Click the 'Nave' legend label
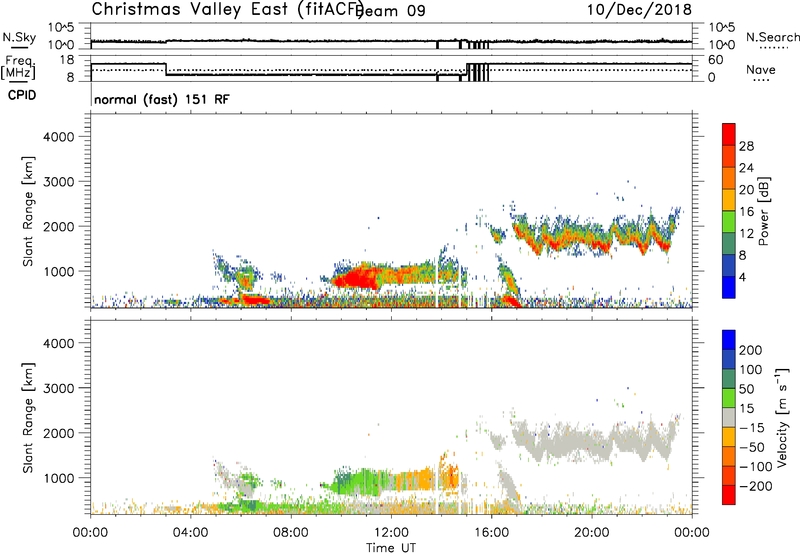800x554 pixels. click(x=761, y=70)
